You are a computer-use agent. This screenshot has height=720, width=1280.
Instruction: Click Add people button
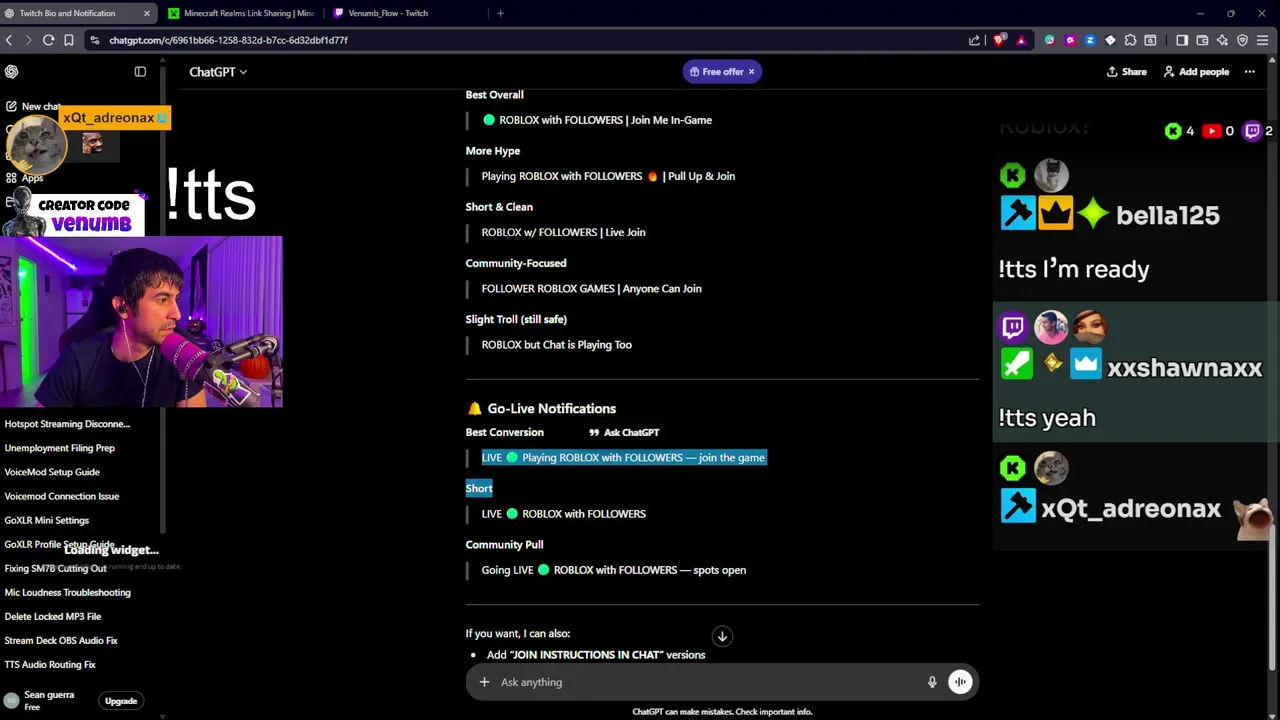click(1196, 72)
